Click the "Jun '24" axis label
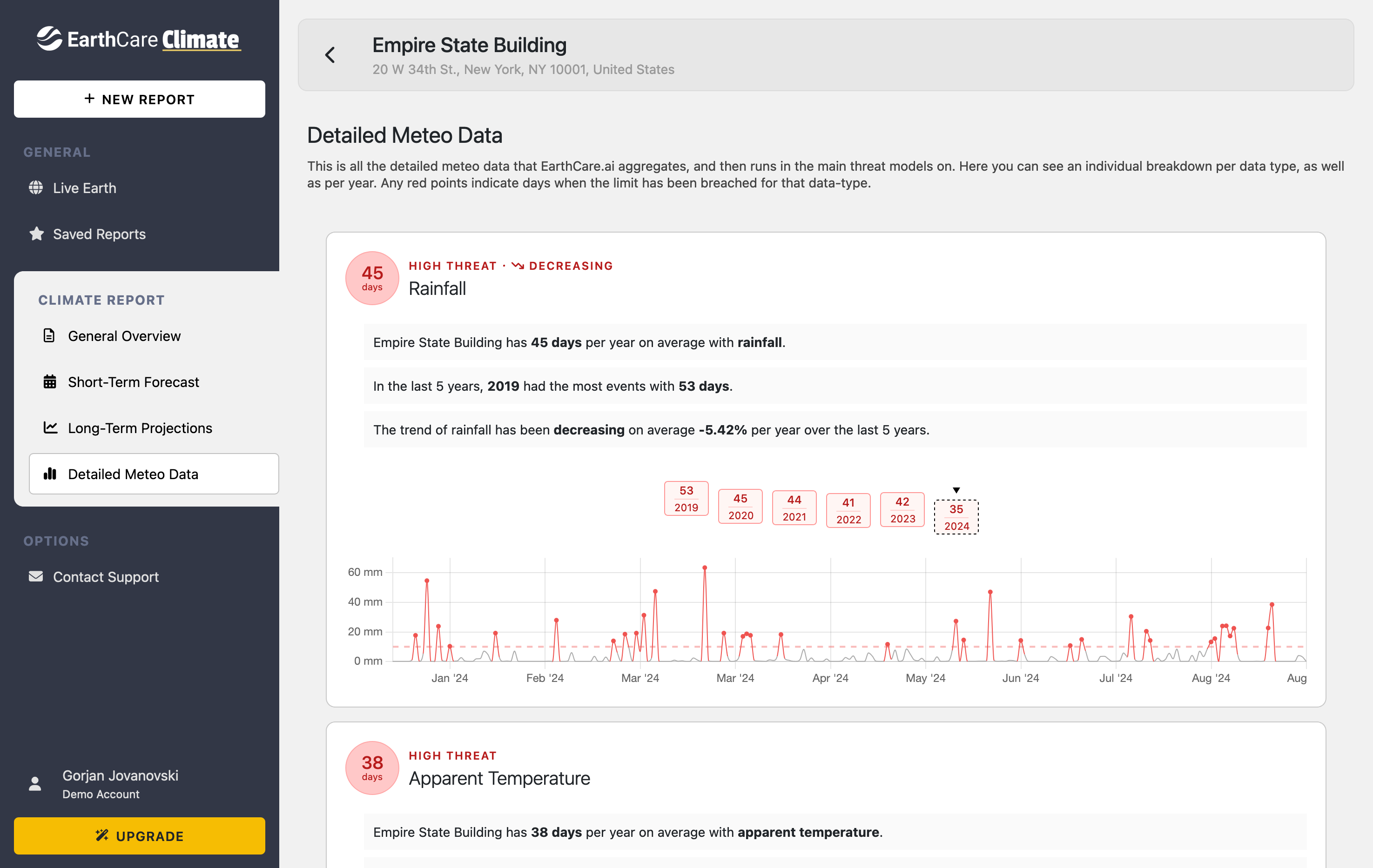 tap(1021, 678)
